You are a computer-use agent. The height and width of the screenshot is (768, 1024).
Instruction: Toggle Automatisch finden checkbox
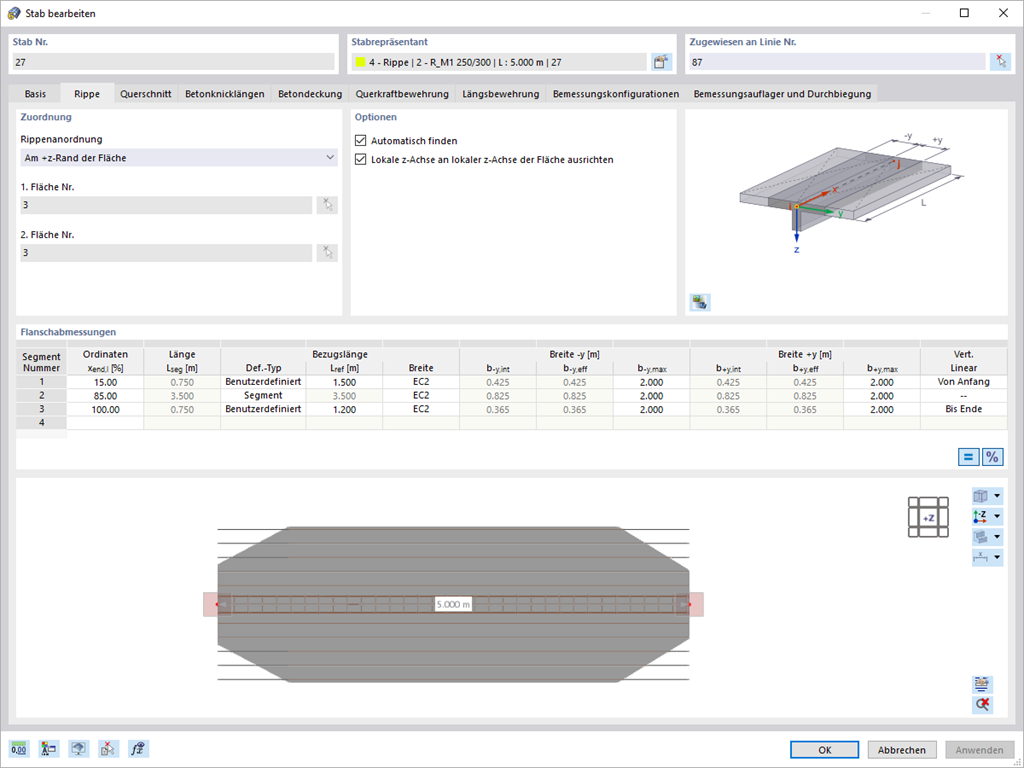[360, 140]
